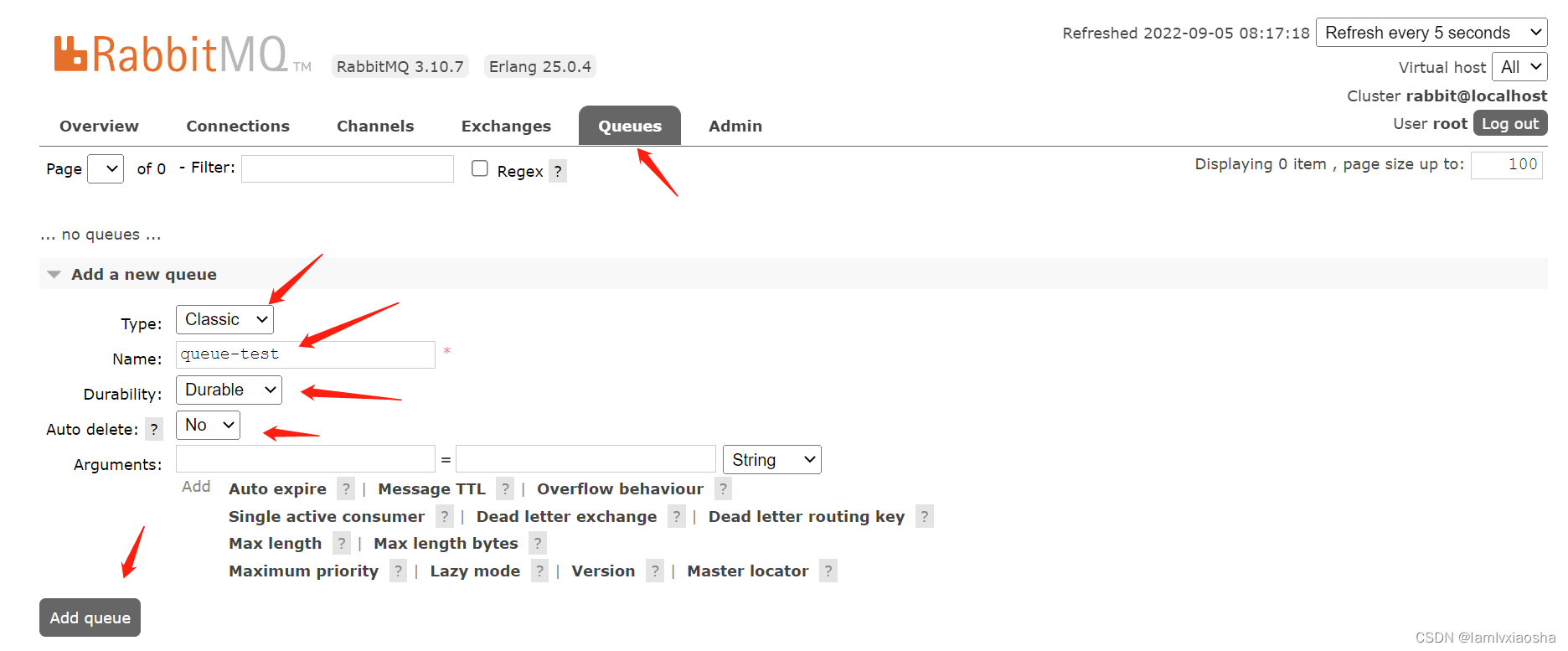The width and height of the screenshot is (1568, 651).
Task: Insert the Master locator argument
Action: click(748, 571)
